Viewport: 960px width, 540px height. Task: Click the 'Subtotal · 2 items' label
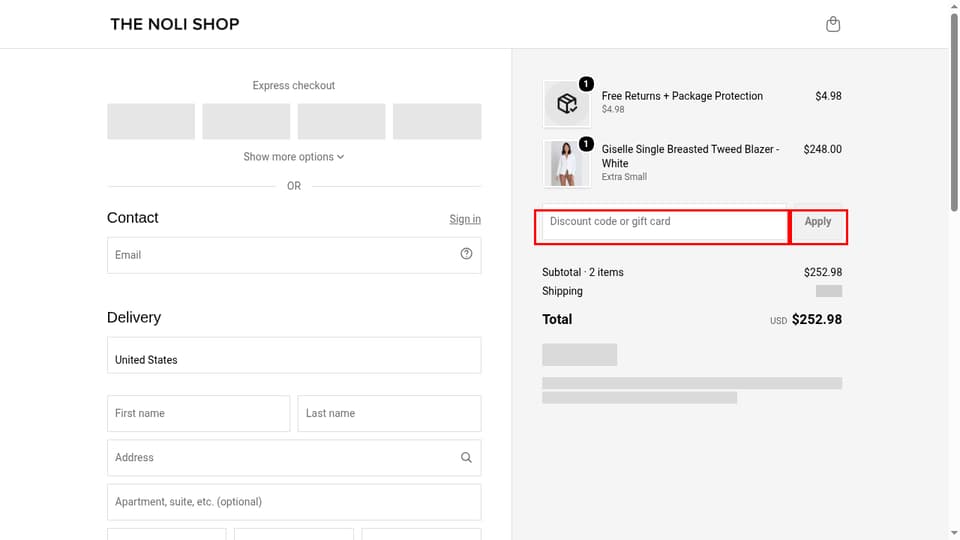coord(583,272)
